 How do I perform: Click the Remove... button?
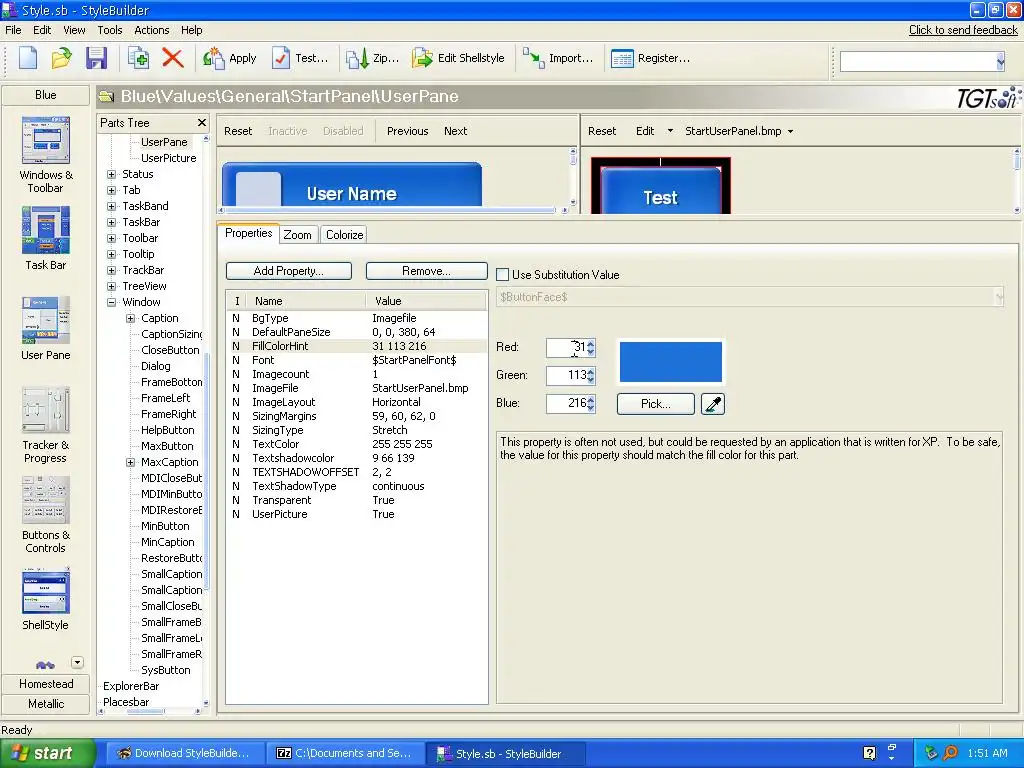click(426, 271)
